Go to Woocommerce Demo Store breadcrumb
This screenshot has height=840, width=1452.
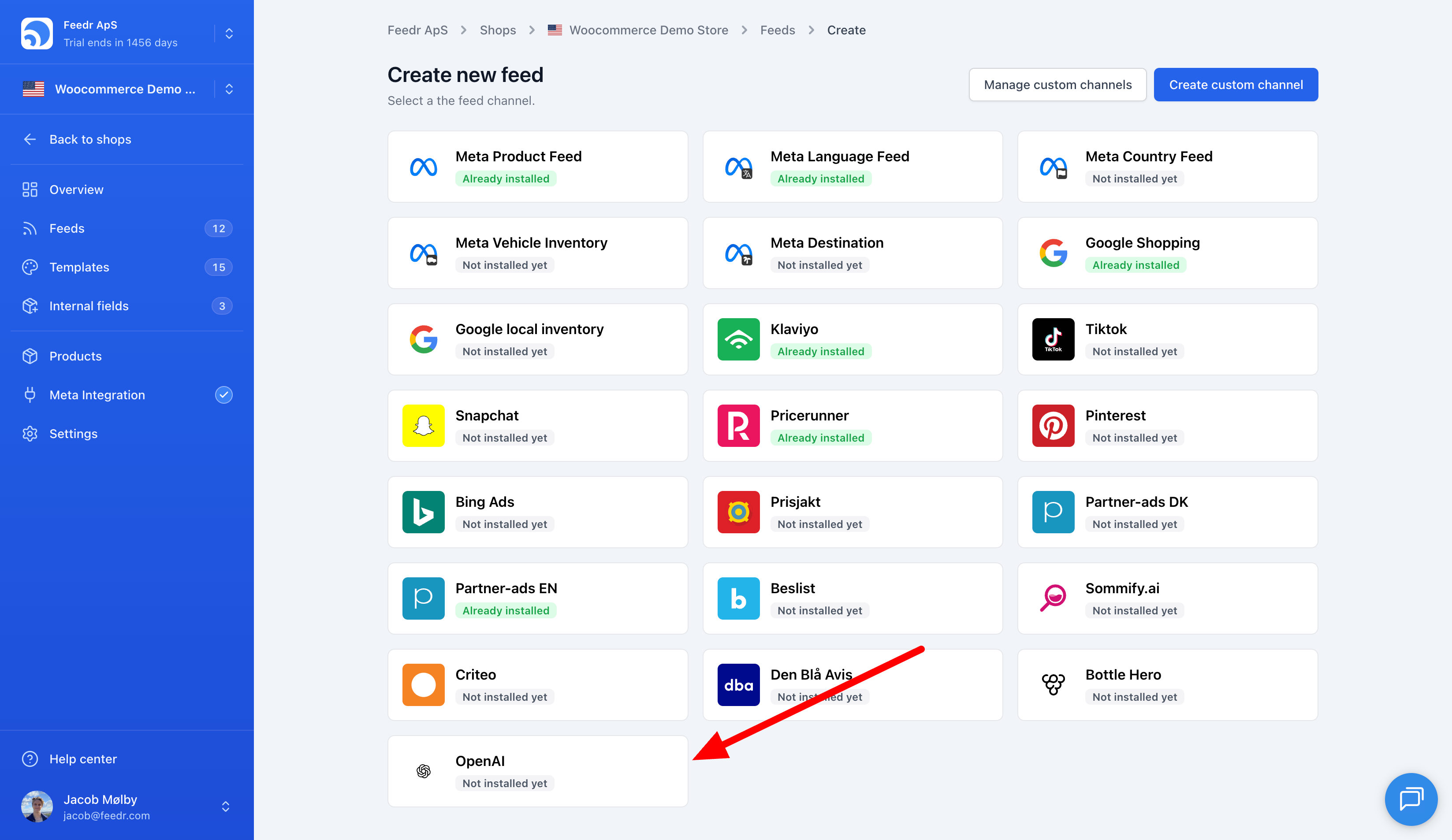pos(648,30)
